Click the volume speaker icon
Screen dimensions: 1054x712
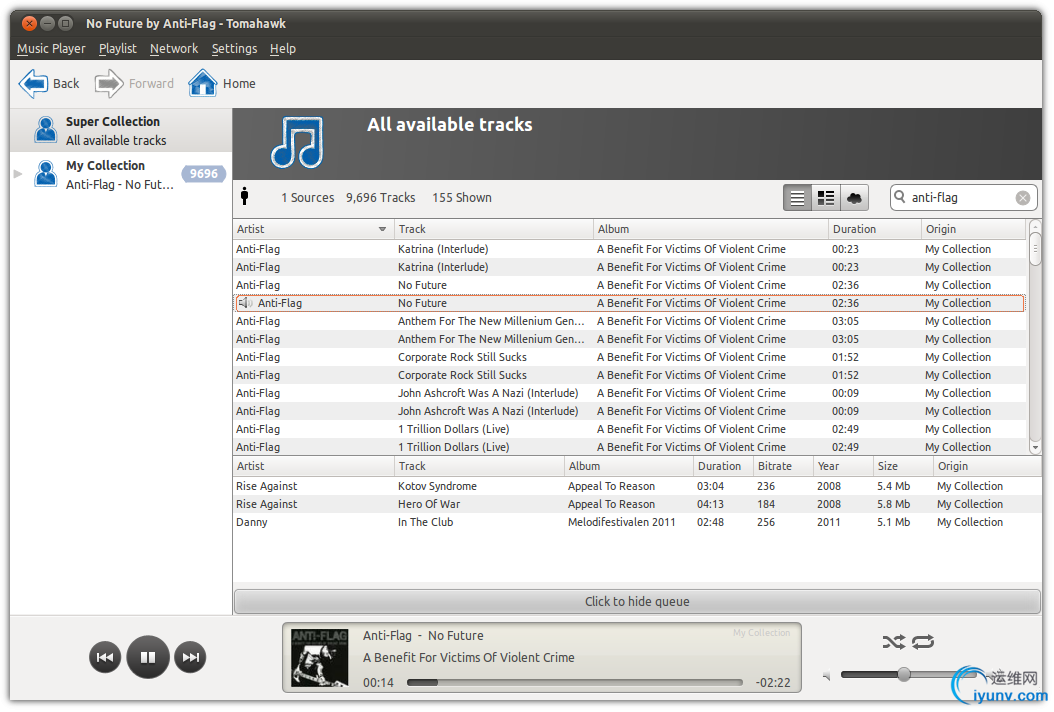click(826, 677)
